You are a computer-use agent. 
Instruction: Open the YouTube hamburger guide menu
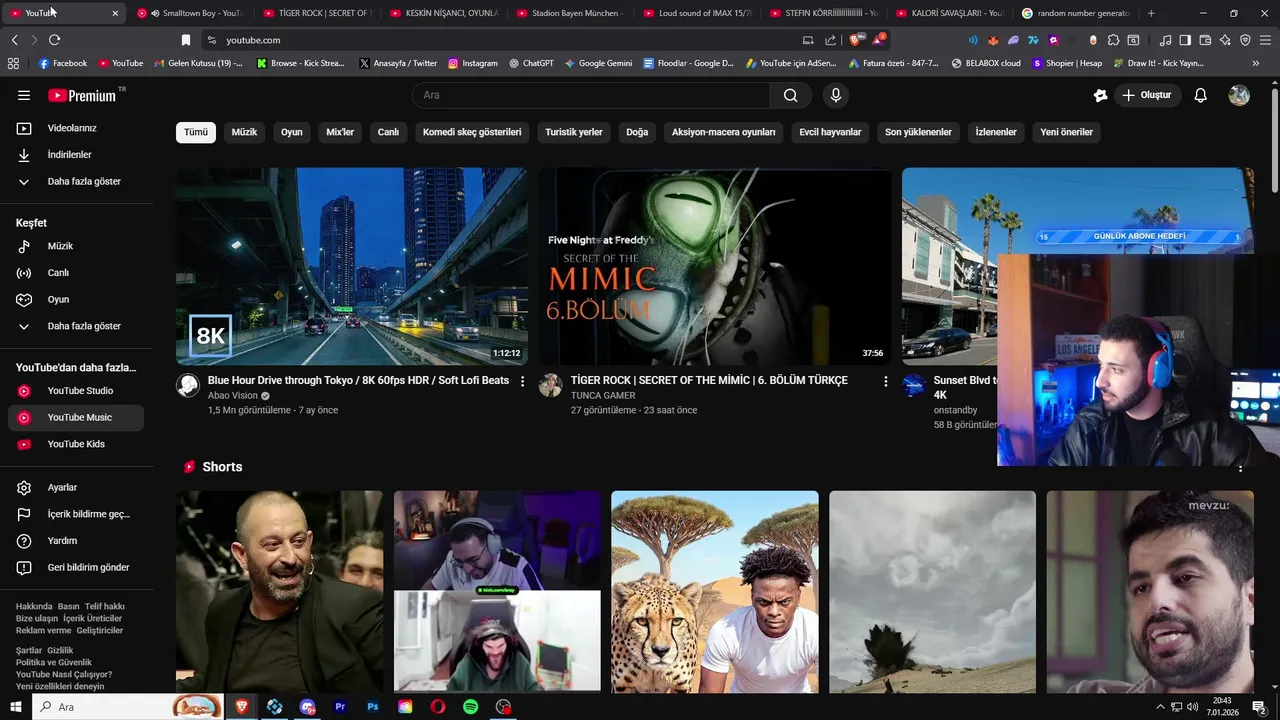(x=24, y=95)
